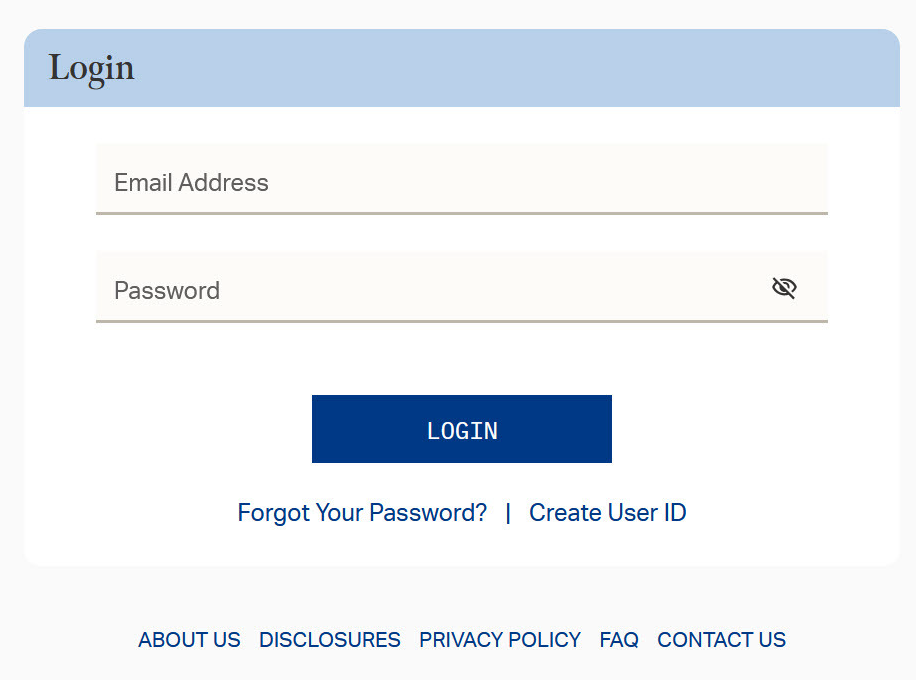
Task: Follow the Create User ID link
Action: tap(607, 513)
